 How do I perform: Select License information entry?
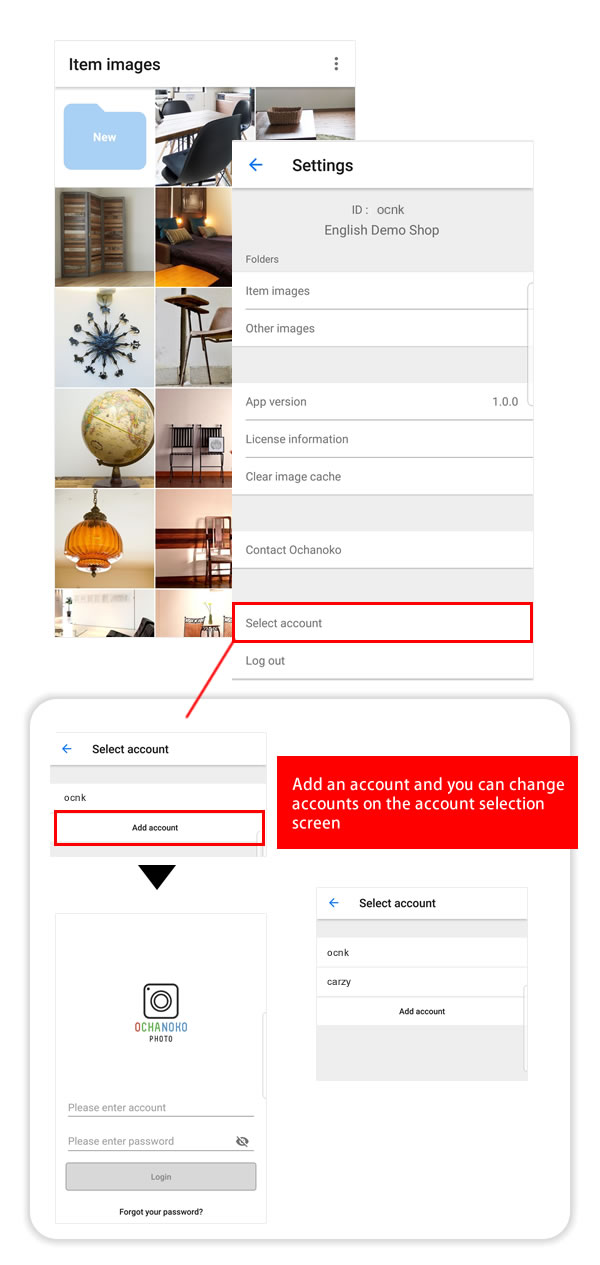(x=382, y=439)
